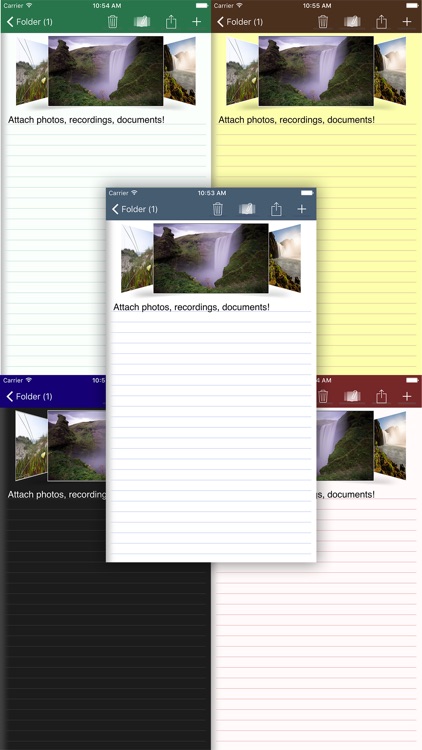Add new note in center slate-blue window

click(301, 209)
